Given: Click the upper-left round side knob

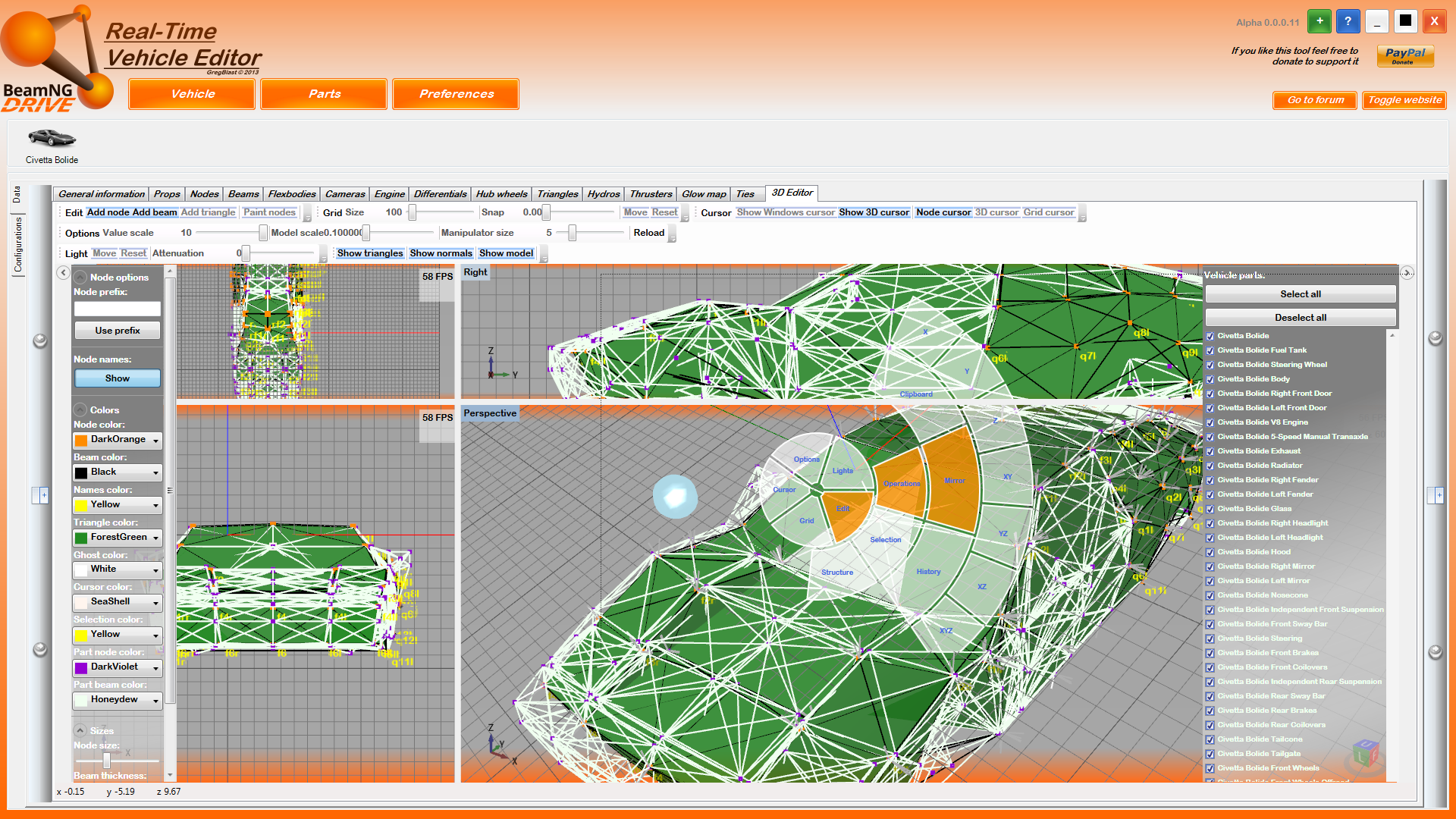Looking at the screenshot, I should 40,340.
